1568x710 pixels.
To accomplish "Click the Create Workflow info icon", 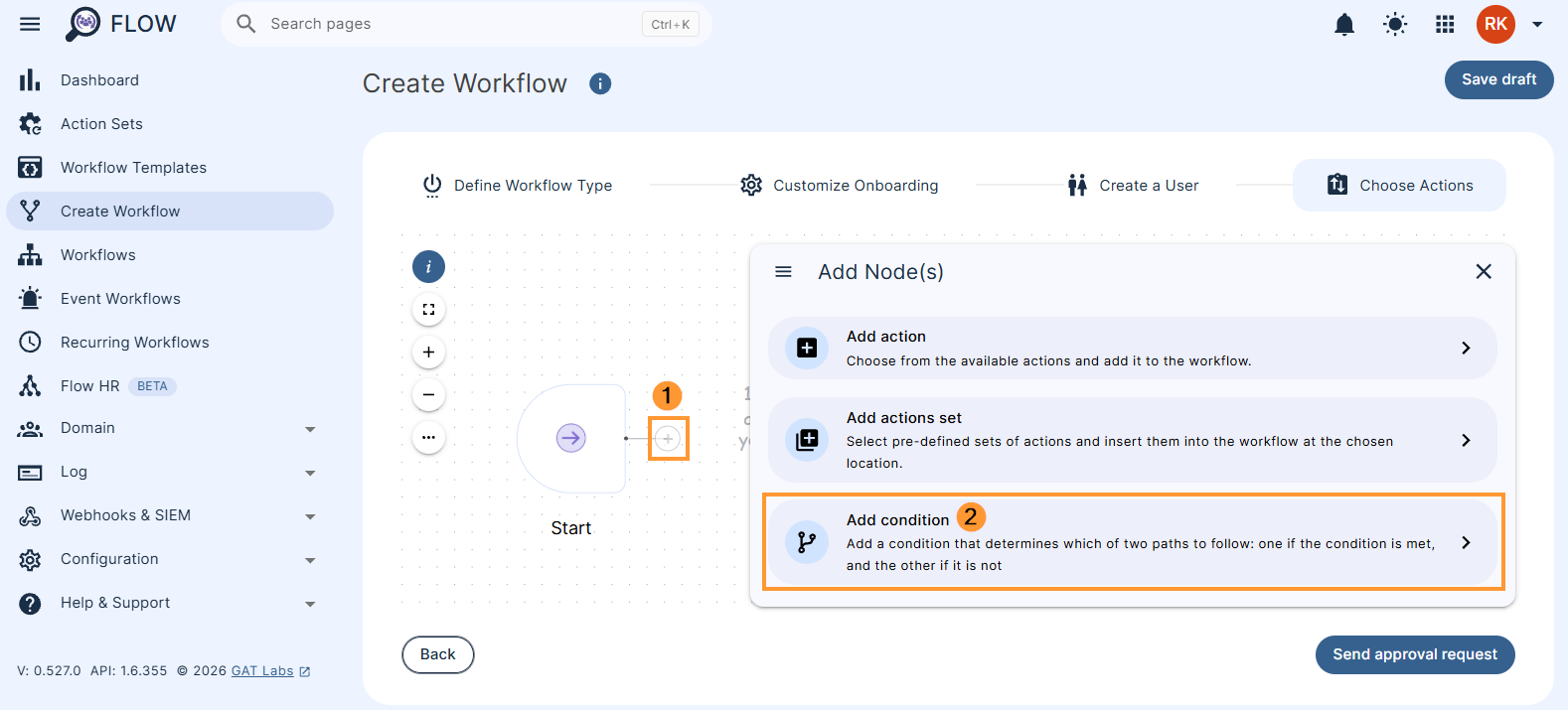I will tap(600, 83).
